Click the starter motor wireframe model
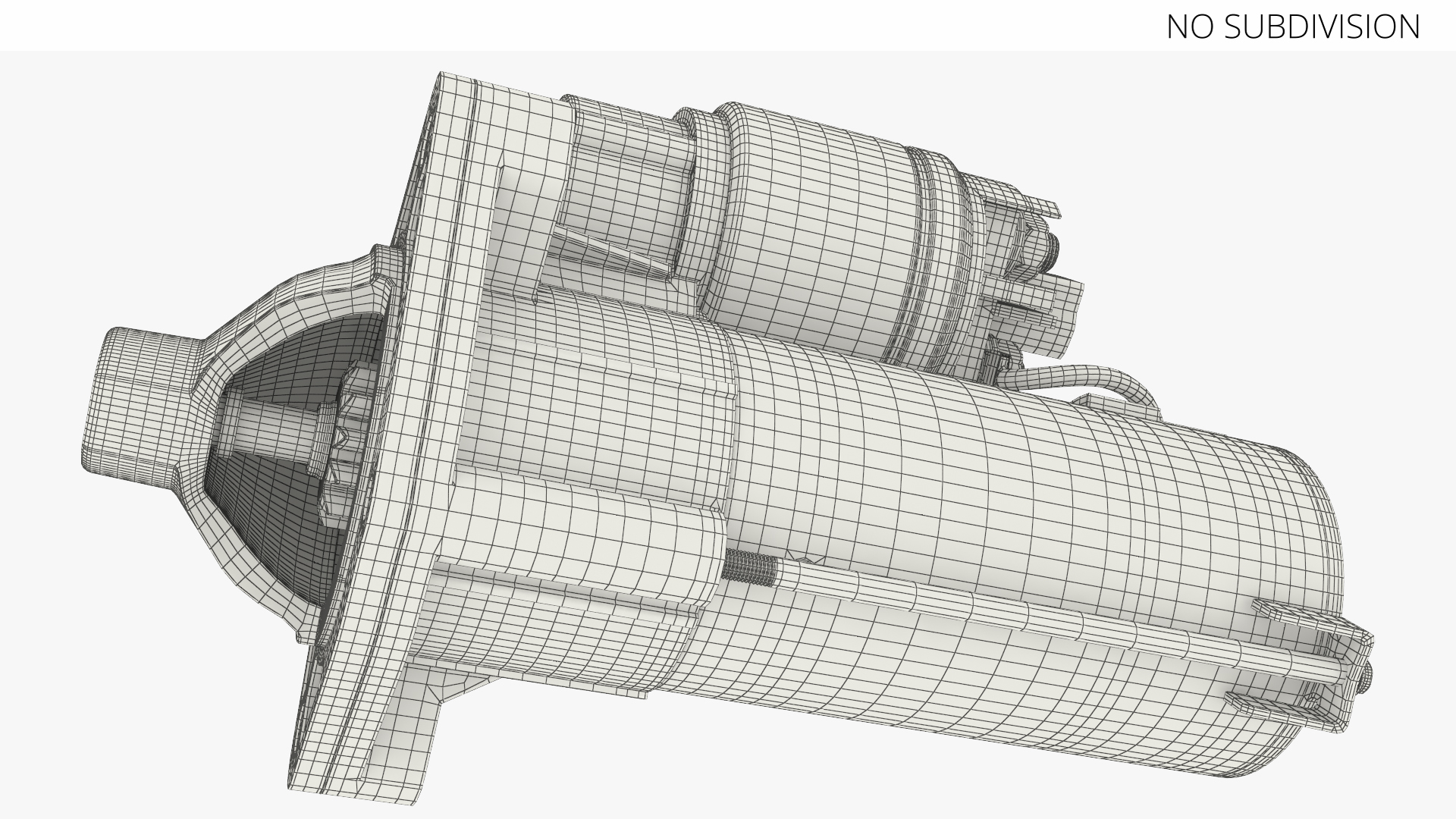This screenshot has height=819, width=1456. [728, 440]
